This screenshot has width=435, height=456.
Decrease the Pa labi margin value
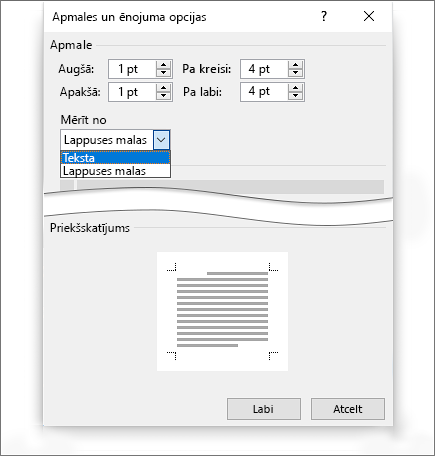tap(295, 96)
